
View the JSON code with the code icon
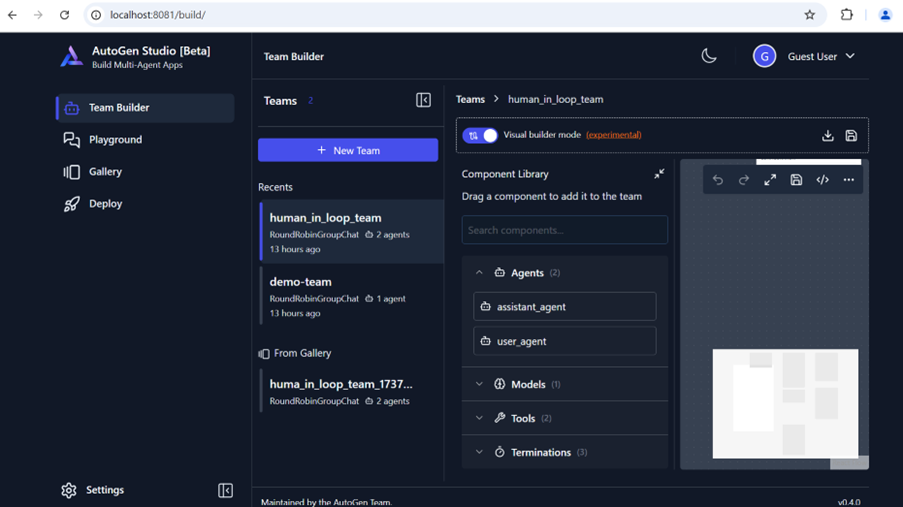click(x=822, y=180)
